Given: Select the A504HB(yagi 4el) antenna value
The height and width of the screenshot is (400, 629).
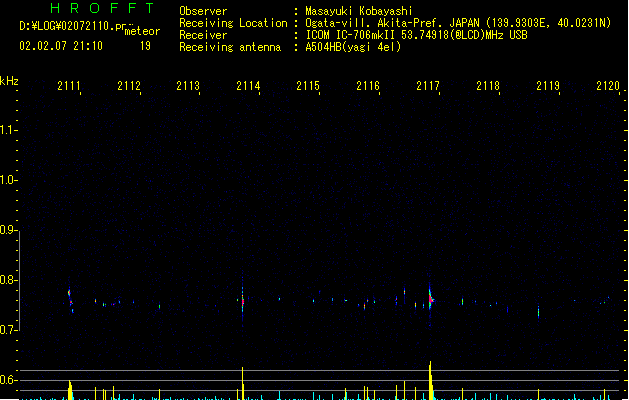Looking at the screenshot, I should [353, 47].
